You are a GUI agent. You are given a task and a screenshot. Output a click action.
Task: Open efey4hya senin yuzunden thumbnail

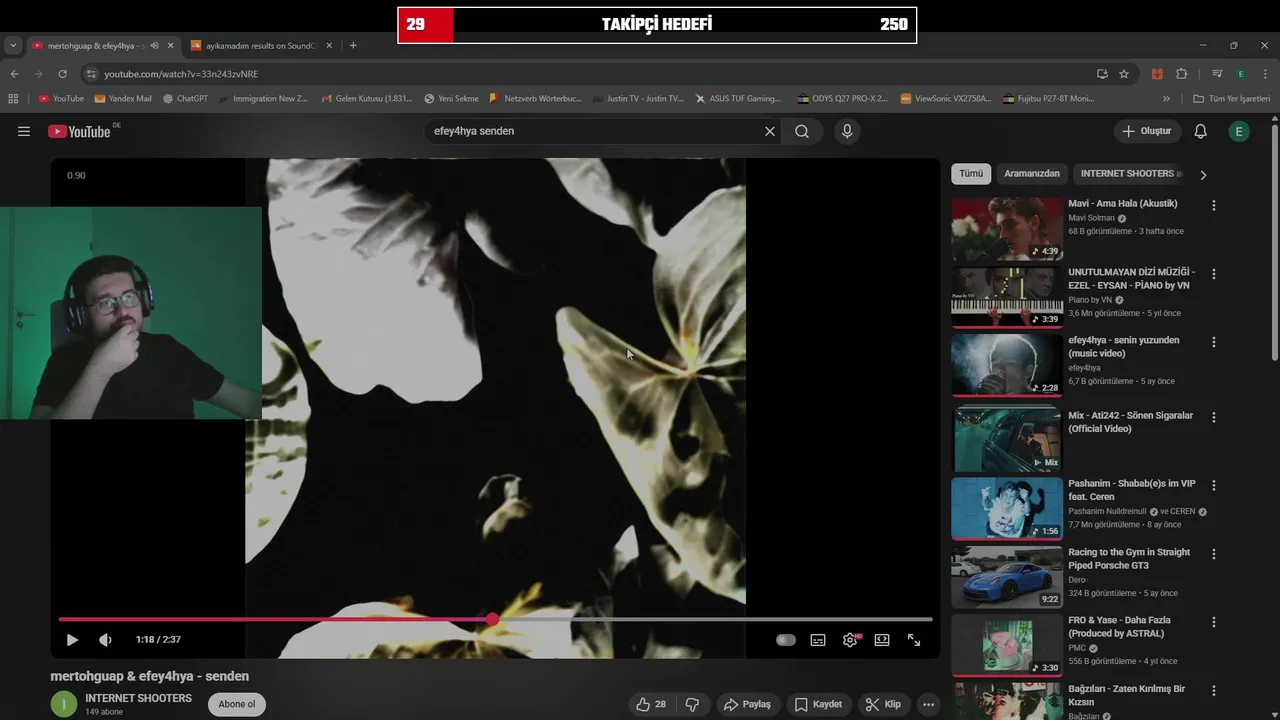pyautogui.click(x=1007, y=366)
